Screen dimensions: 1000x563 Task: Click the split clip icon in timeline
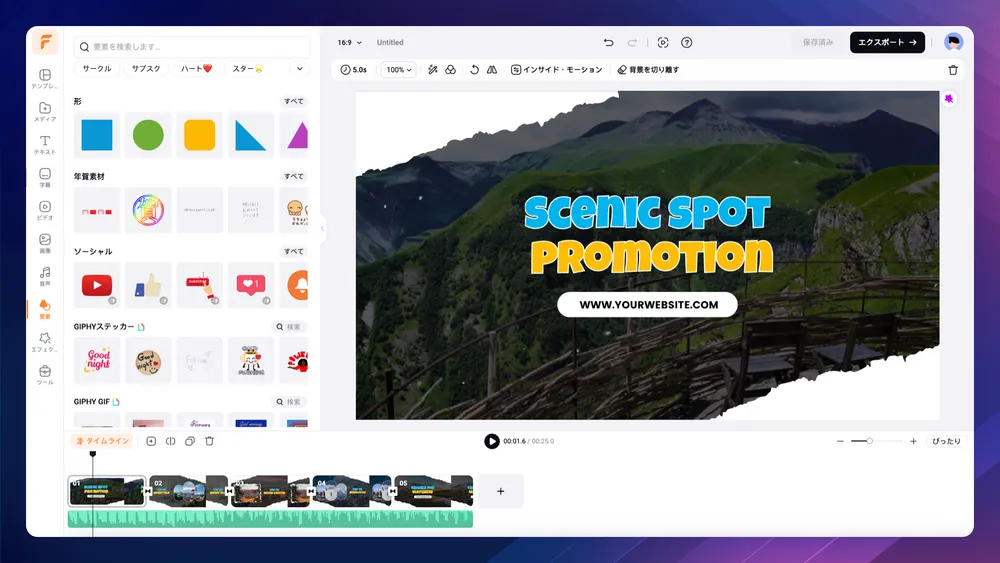[170, 441]
